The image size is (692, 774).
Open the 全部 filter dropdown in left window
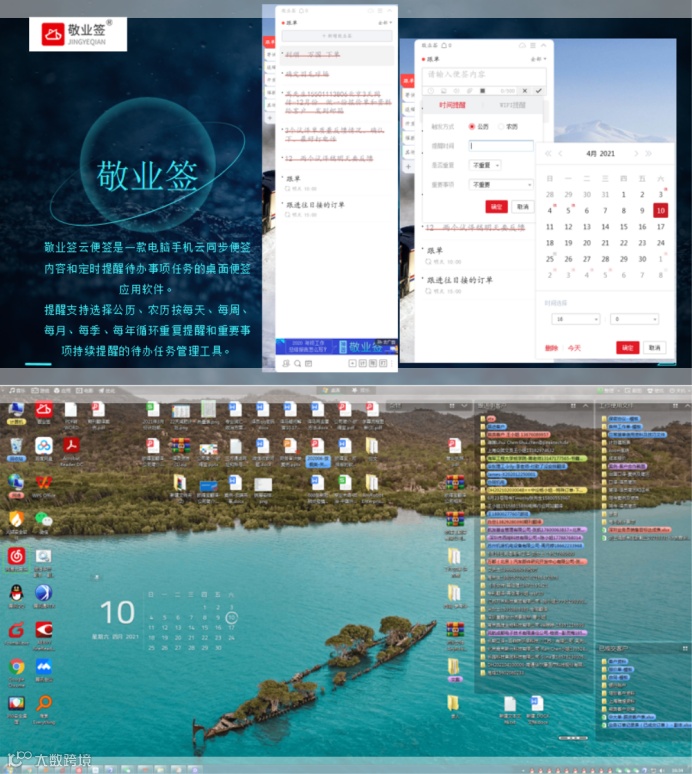(x=385, y=23)
